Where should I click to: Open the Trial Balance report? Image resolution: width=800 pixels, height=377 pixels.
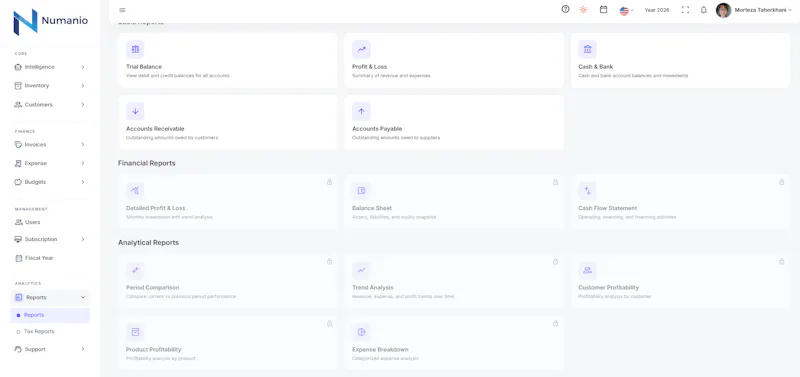pos(228,60)
